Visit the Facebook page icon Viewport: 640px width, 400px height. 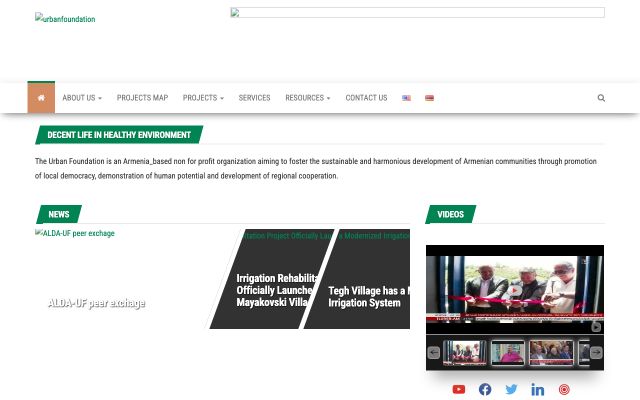[x=485, y=389]
